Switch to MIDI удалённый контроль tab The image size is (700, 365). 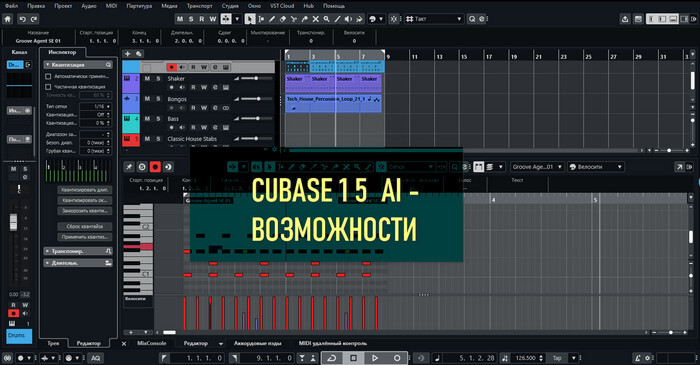point(333,343)
